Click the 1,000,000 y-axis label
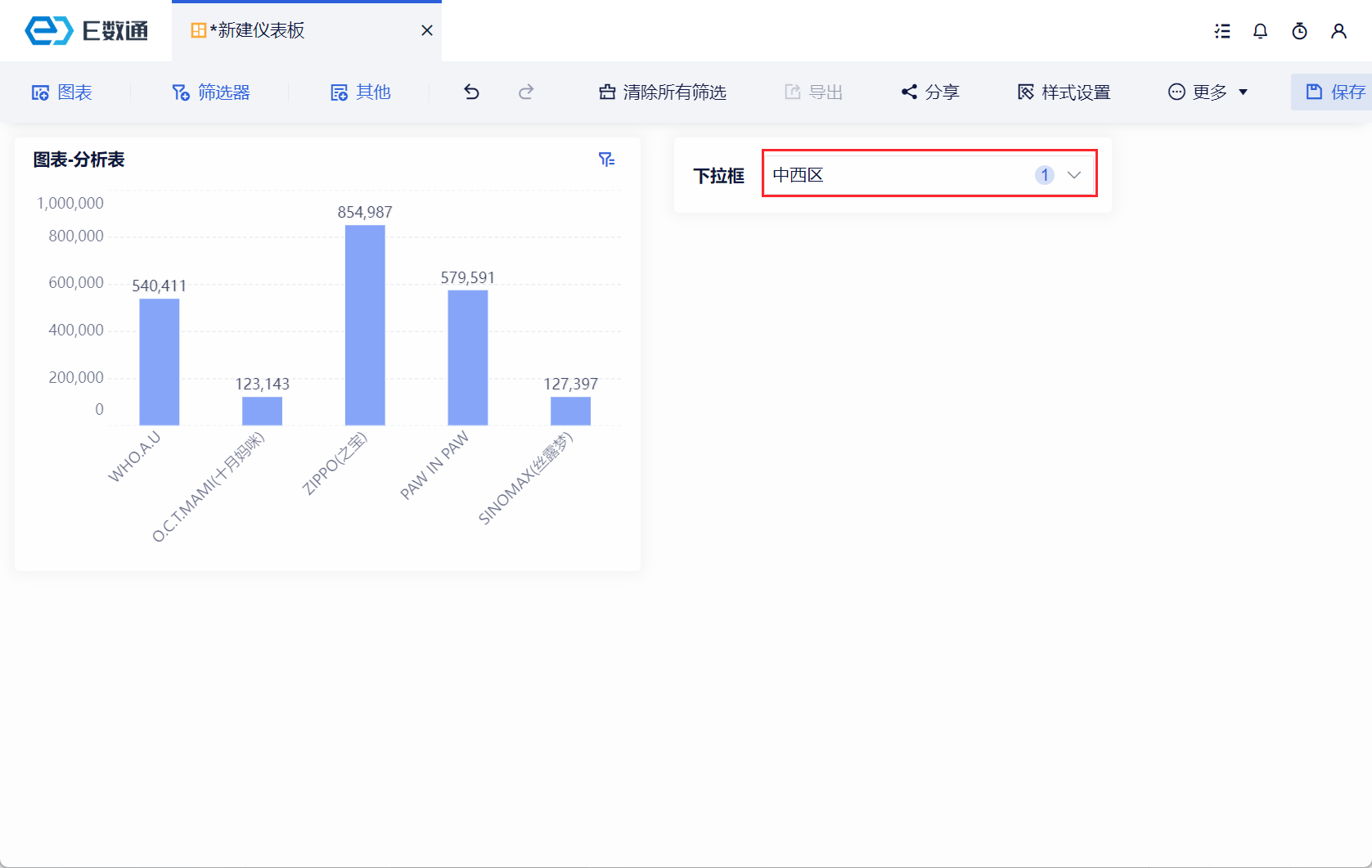Viewport: 1372px width, 868px height. (x=70, y=203)
